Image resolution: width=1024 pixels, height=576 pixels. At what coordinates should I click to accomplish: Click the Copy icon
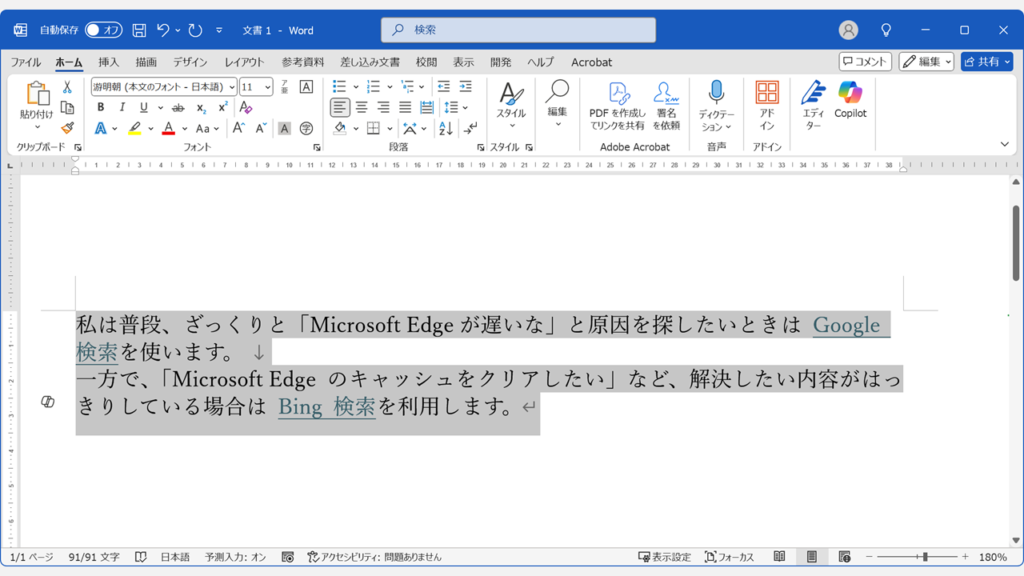[x=67, y=107]
